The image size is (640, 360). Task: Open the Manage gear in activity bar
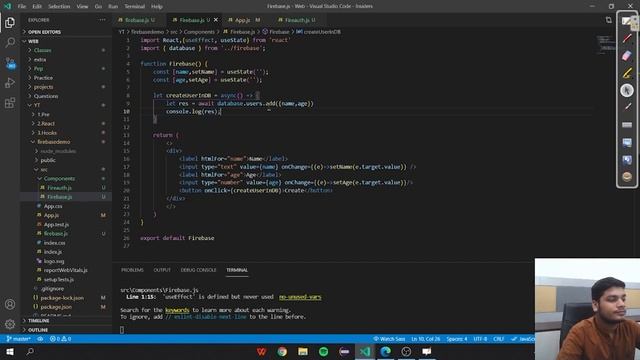[10, 324]
